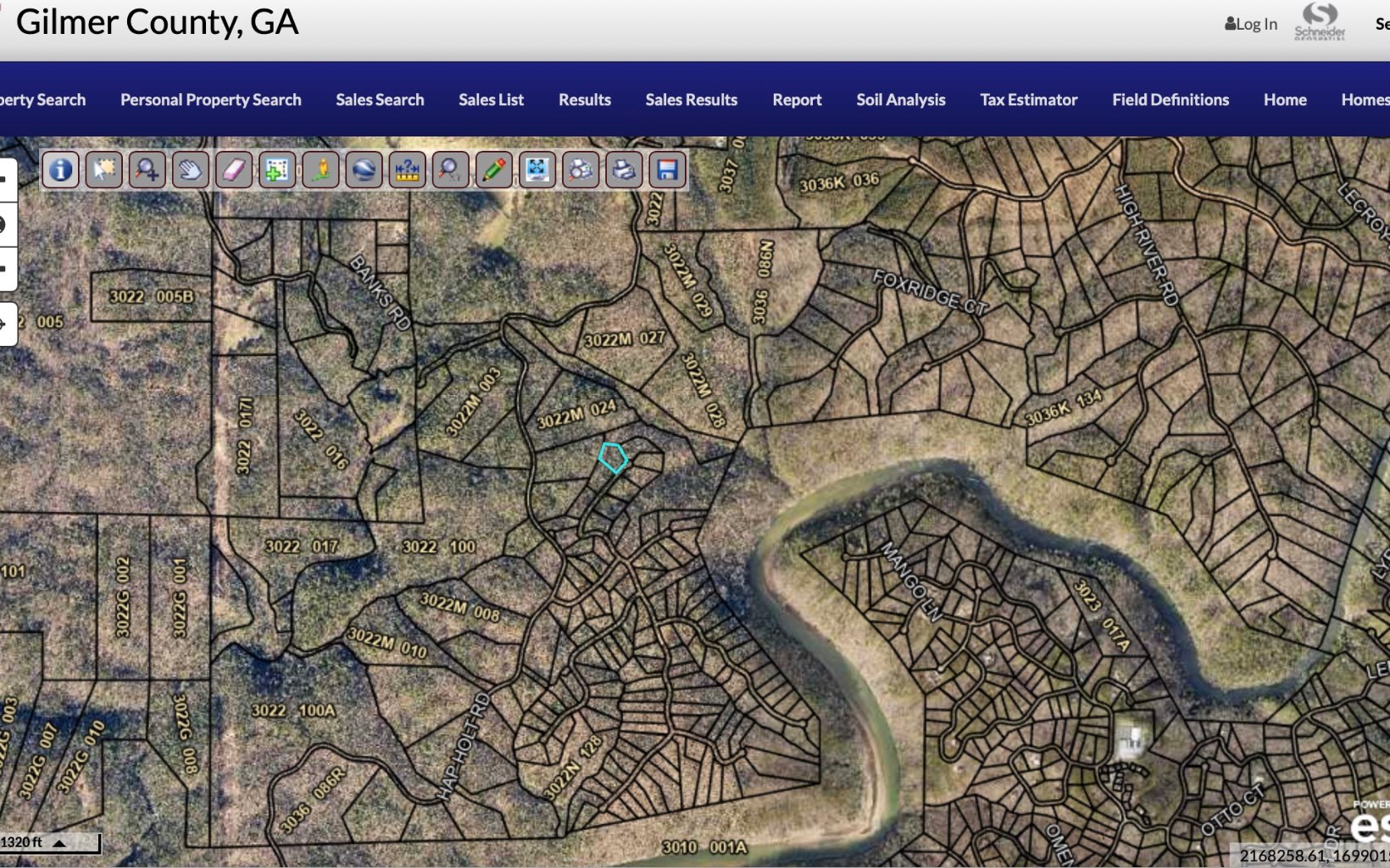The image size is (1390, 868).
Task: Expand the scale bar unit arrow
Action: 59,843
